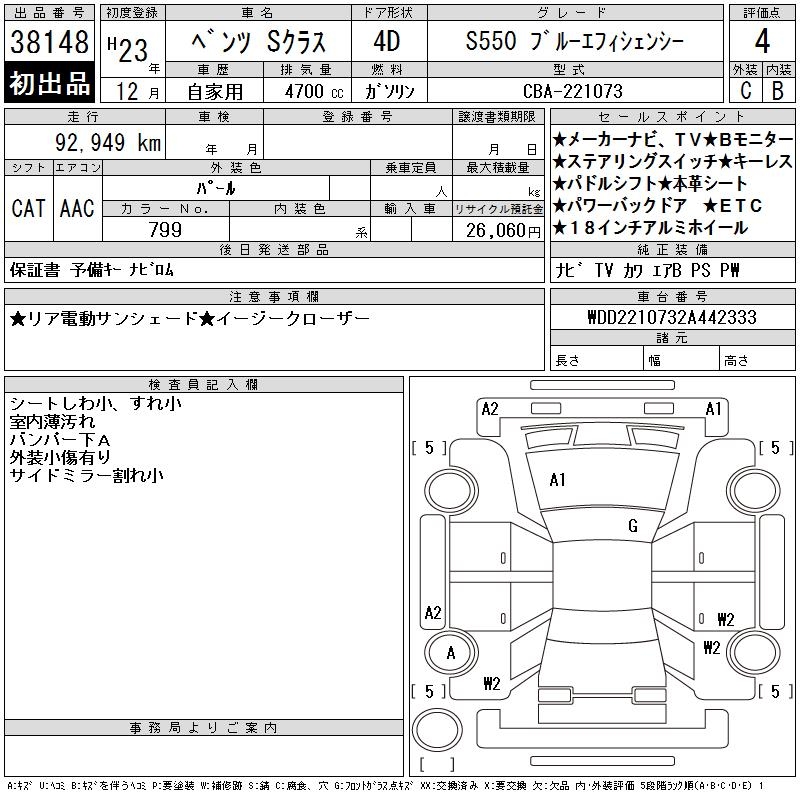
Task: Click the CAT shift type value
Action: (x=29, y=208)
